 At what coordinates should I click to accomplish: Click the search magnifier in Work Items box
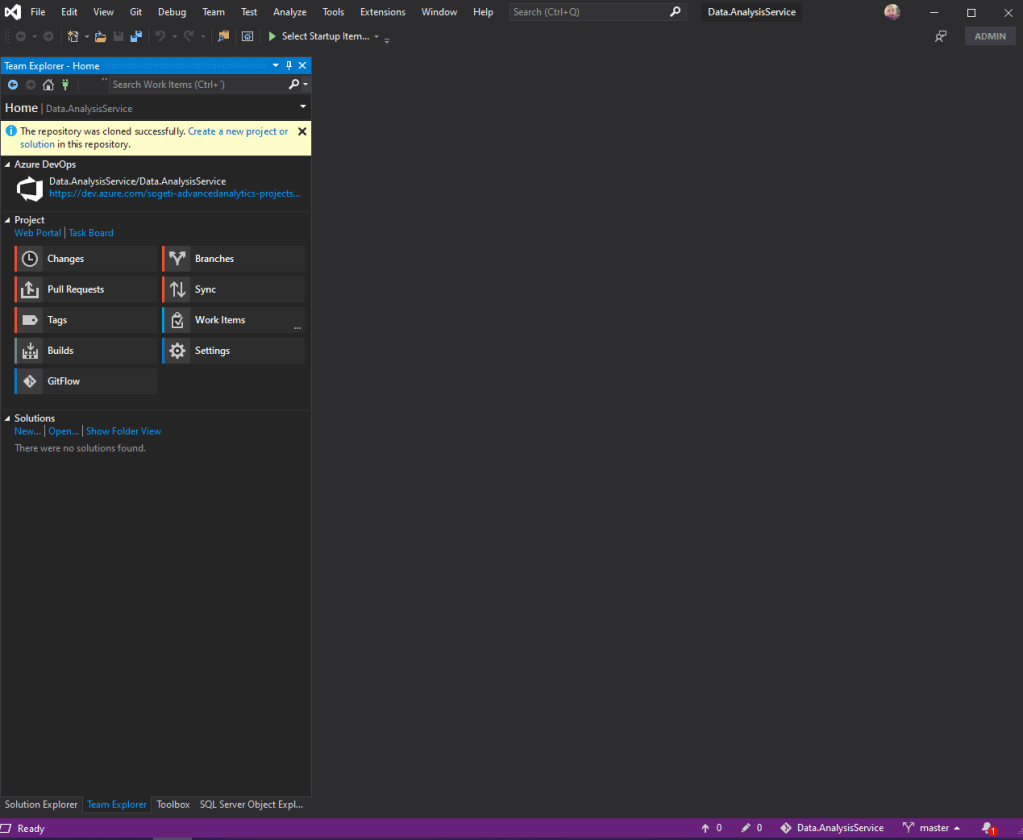pyautogui.click(x=294, y=84)
